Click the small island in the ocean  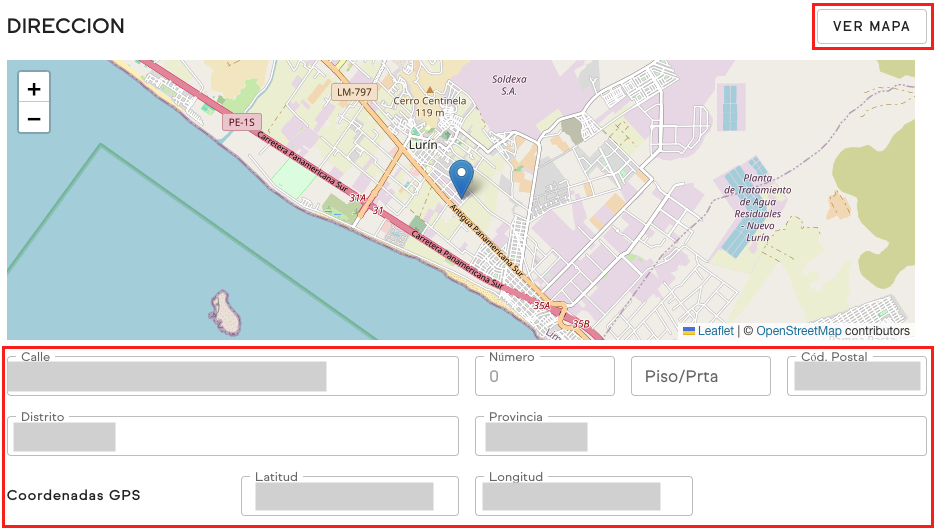coord(225,312)
